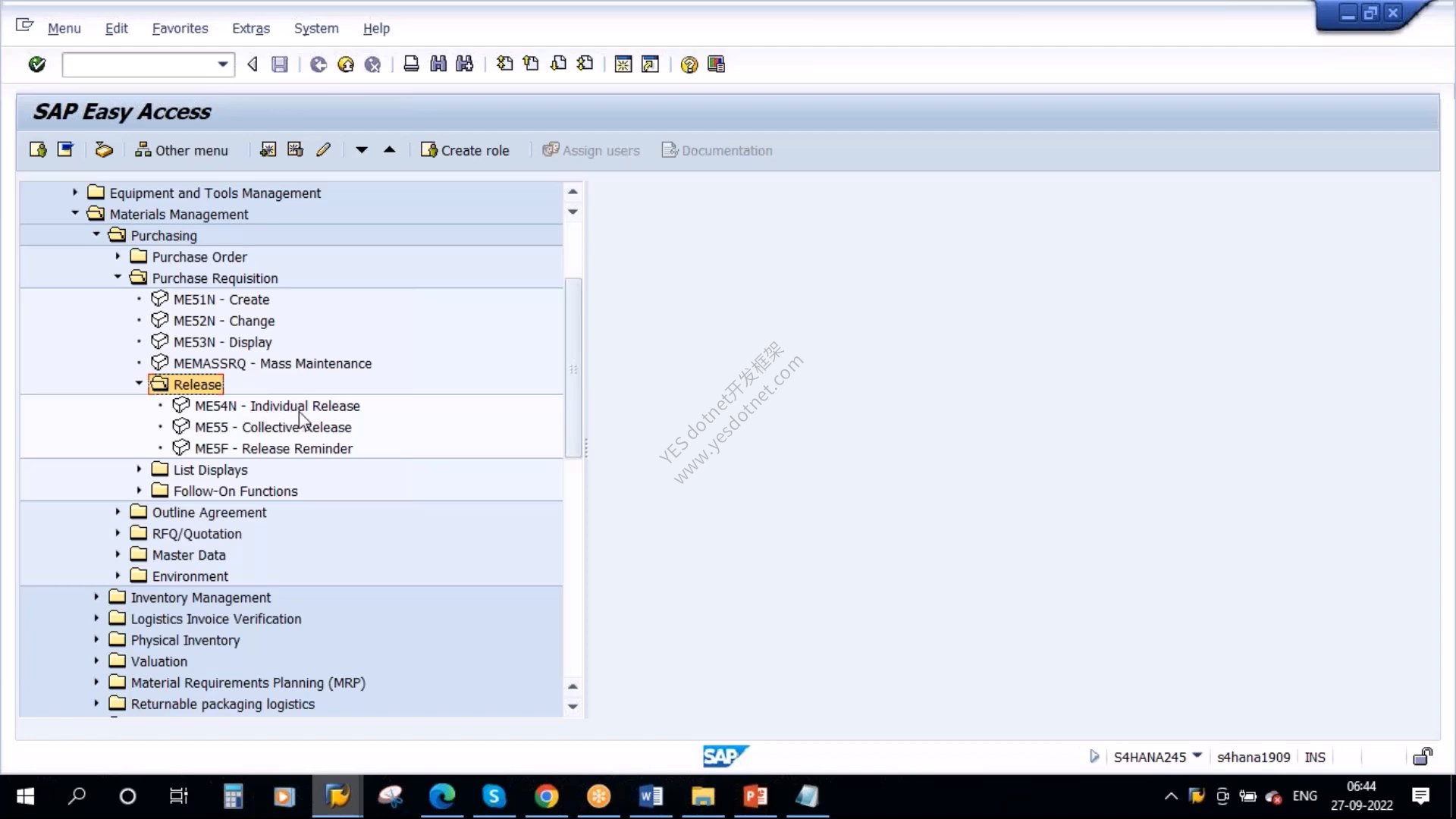The image size is (1456, 819).
Task: Click the Customize Local Layout icon
Action: tap(716, 64)
